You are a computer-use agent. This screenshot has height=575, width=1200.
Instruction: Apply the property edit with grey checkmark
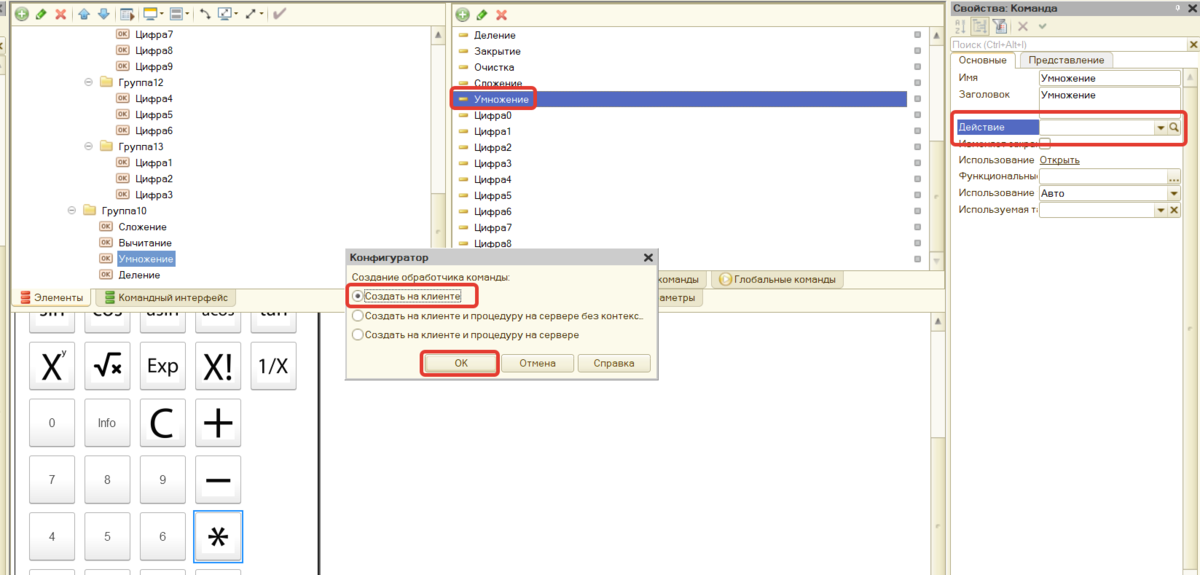pos(1043,26)
